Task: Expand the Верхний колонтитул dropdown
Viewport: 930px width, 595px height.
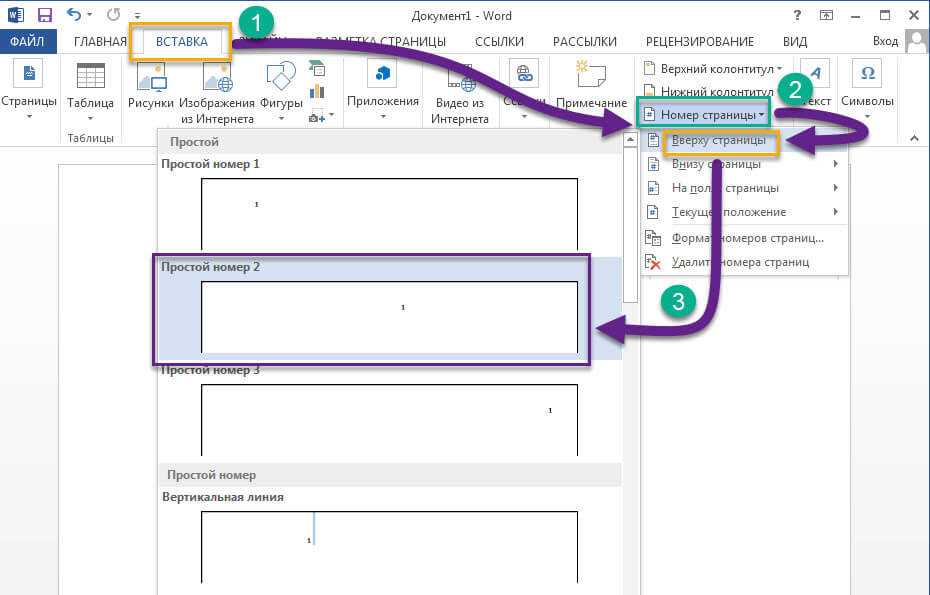Action: pos(712,69)
